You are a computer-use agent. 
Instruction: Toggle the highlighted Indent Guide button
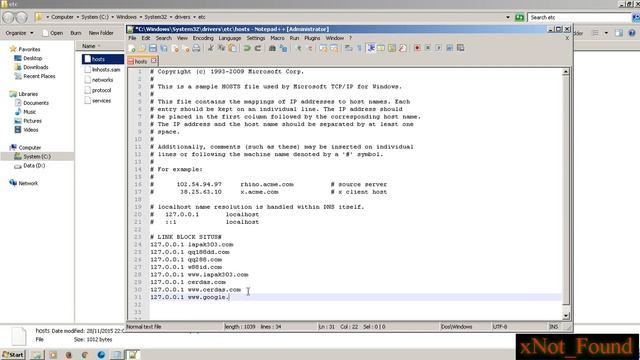(x=371, y=48)
